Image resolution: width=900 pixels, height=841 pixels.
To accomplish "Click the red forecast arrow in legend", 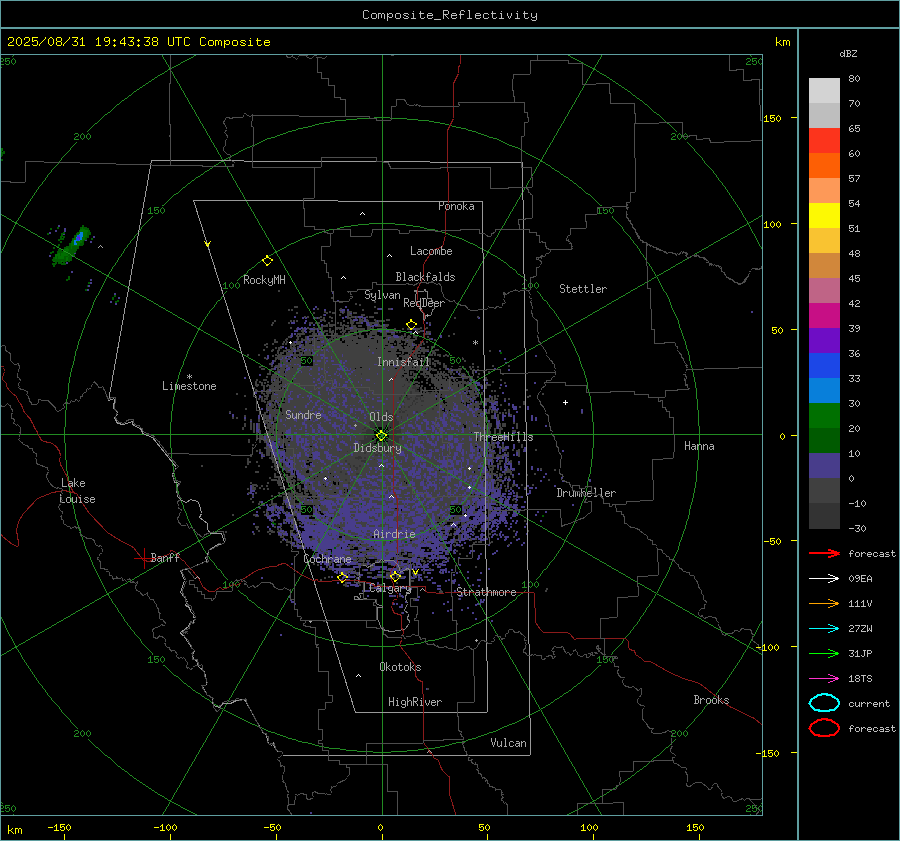I will pos(824,553).
